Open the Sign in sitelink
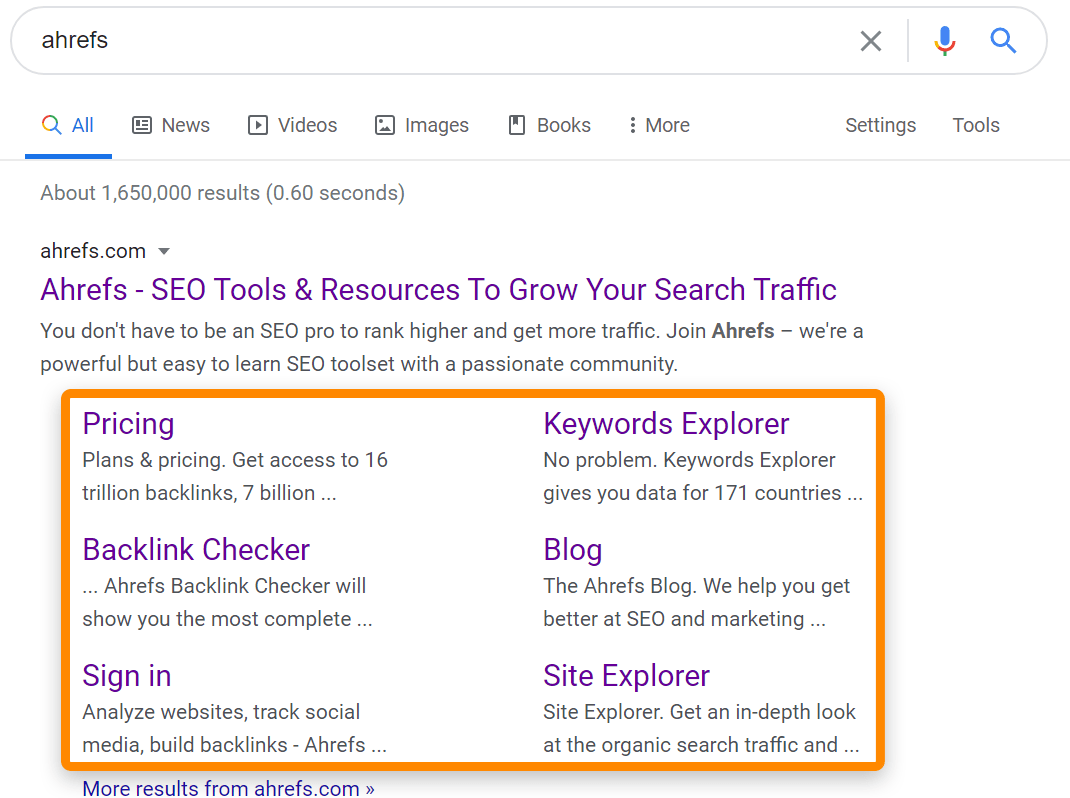Screen dimensions: 1070x798 tap(126, 676)
